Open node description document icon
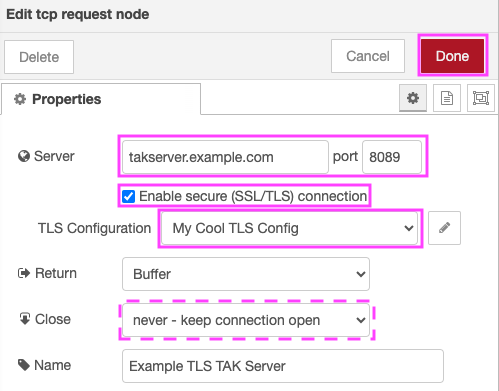Image resolution: width=499 pixels, height=391 pixels. (x=447, y=98)
